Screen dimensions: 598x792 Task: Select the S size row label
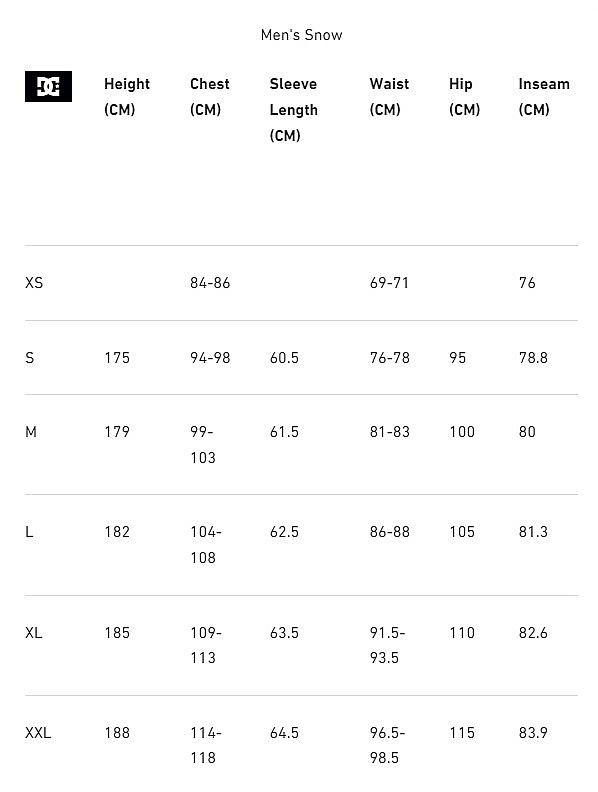[30, 358]
